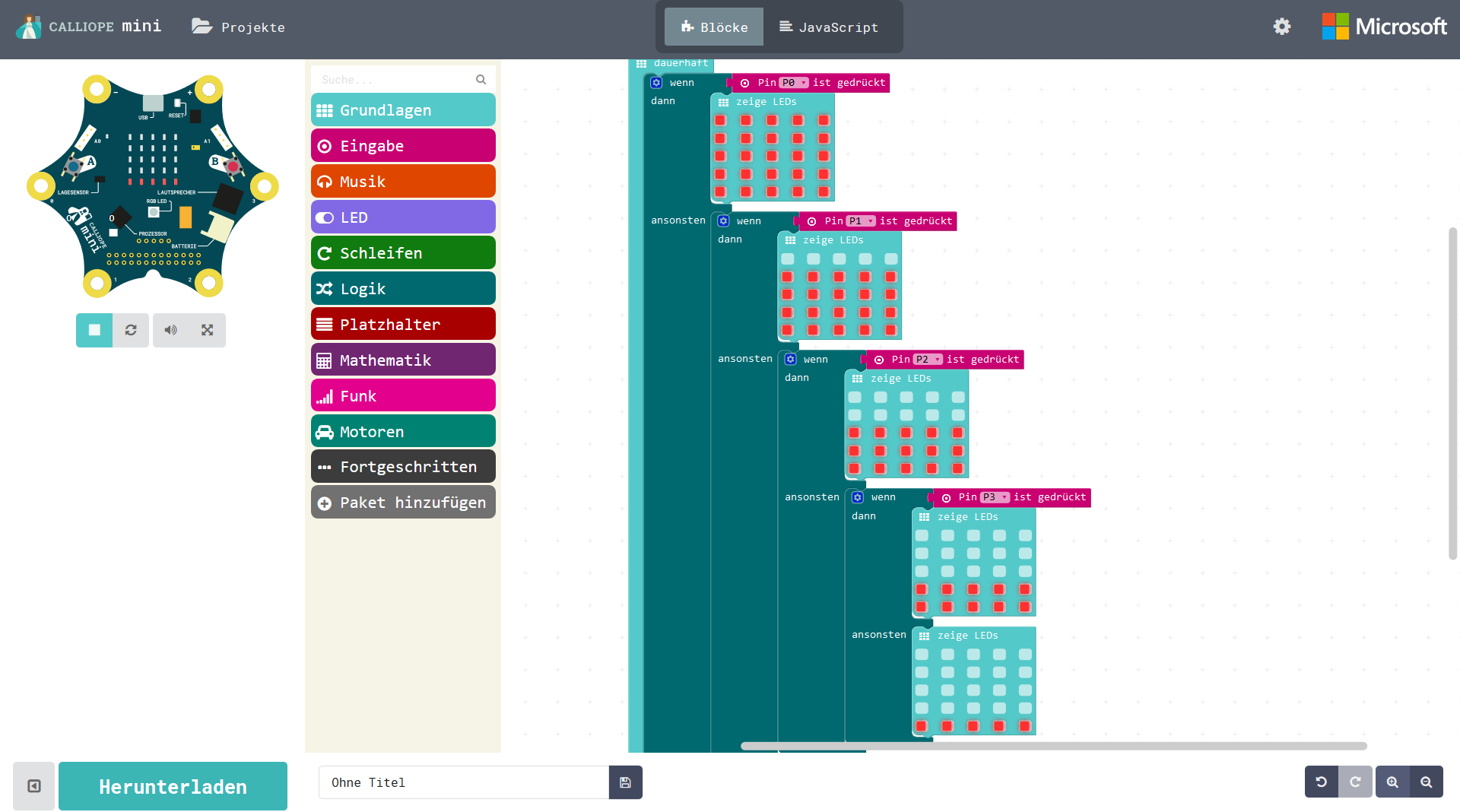Open the Eingabe block category
Viewport: 1460px width, 812px height.
[403, 146]
